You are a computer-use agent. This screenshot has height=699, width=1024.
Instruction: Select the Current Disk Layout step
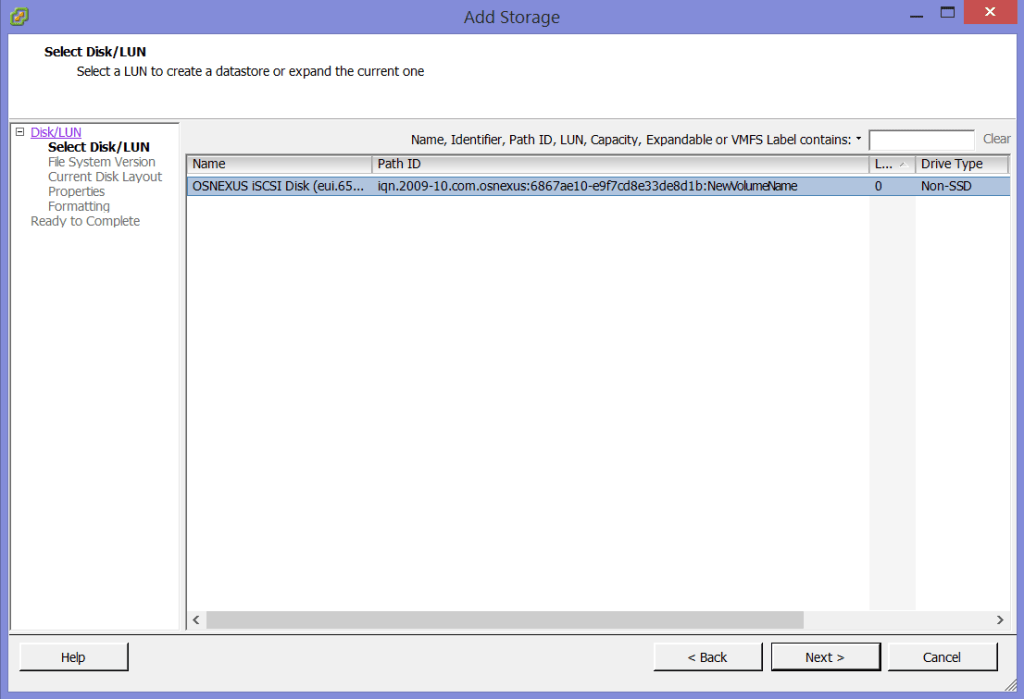[x=104, y=177]
